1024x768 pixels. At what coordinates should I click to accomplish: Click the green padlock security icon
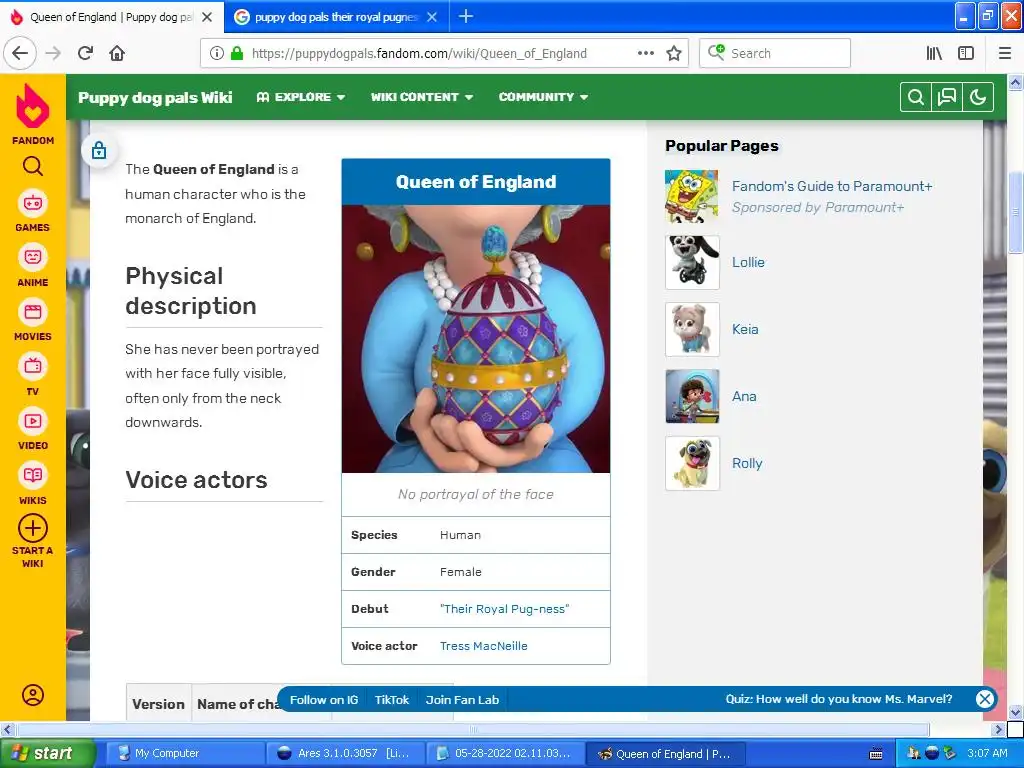(237, 54)
